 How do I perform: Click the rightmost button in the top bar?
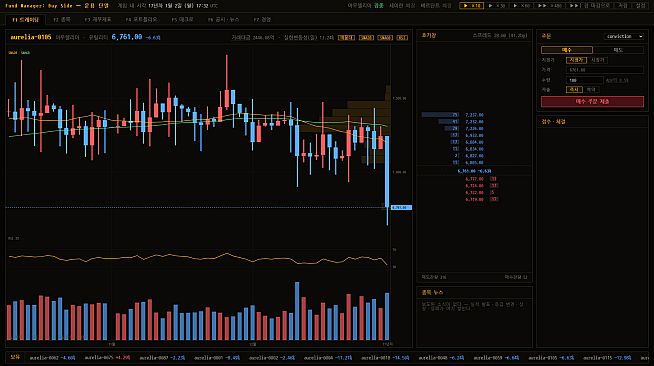click(x=640, y=6)
